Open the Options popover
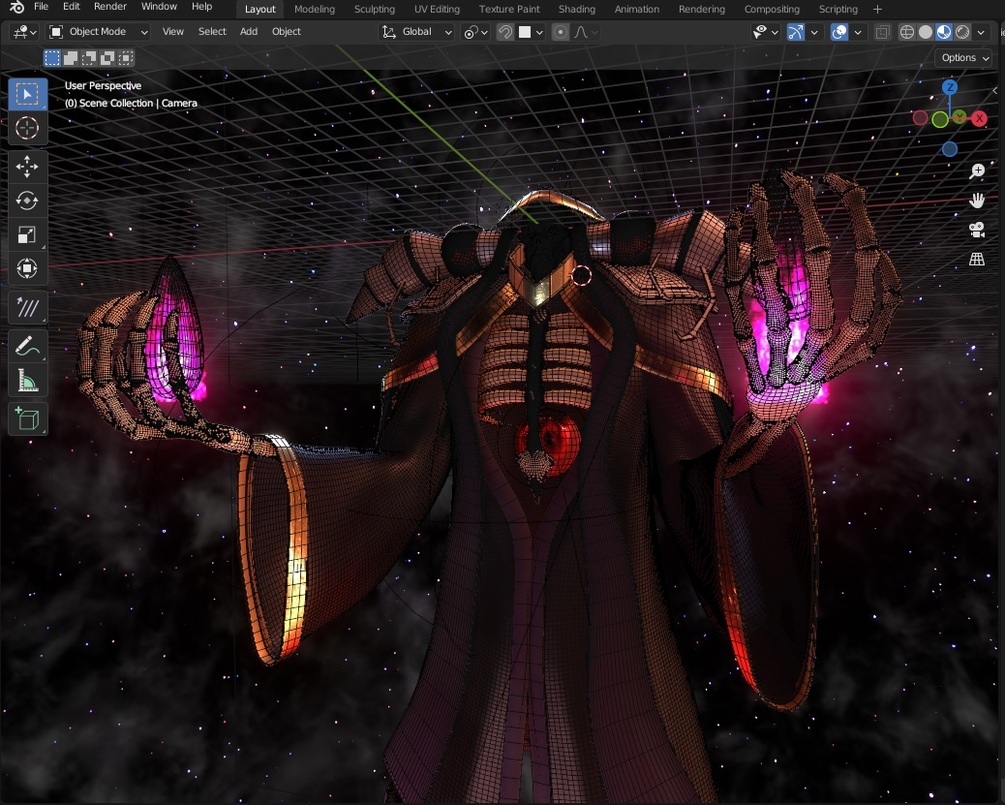Viewport: 1005px width, 805px height. [965, 58]
